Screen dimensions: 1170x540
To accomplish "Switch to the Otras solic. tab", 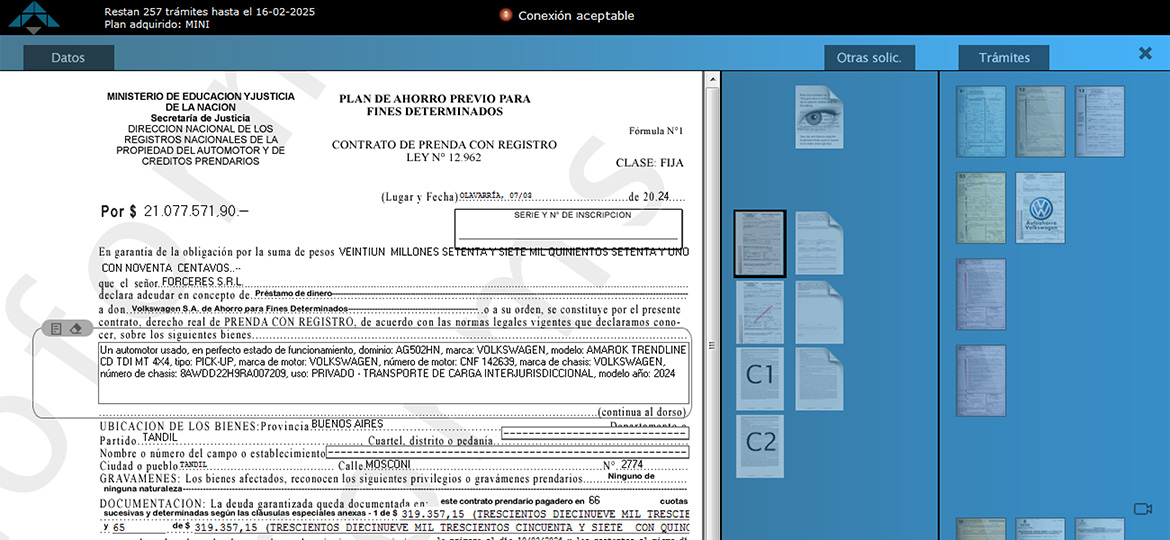I will [868, 58].
